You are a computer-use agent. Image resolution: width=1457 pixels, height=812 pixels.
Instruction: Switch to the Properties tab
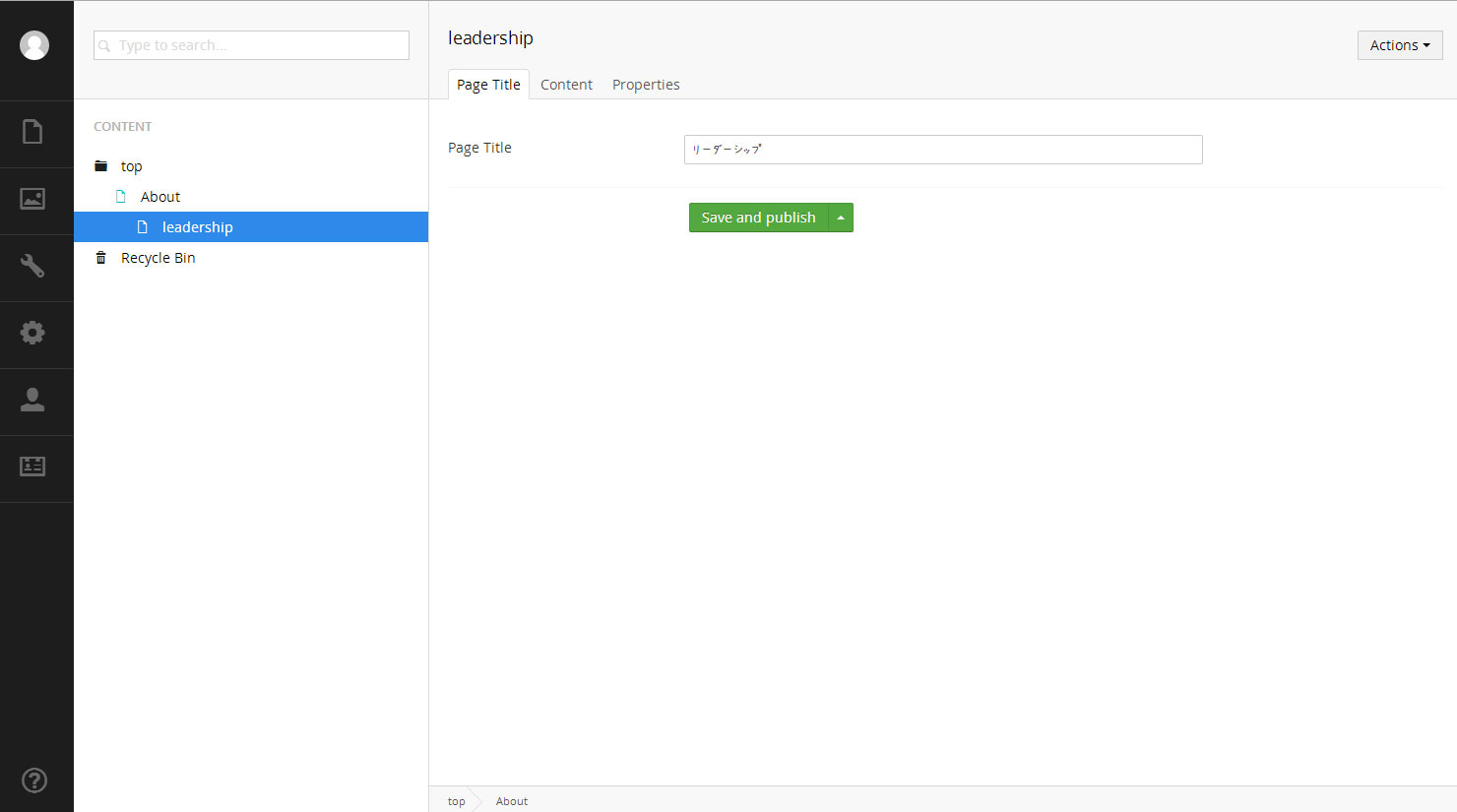(646, 85)
